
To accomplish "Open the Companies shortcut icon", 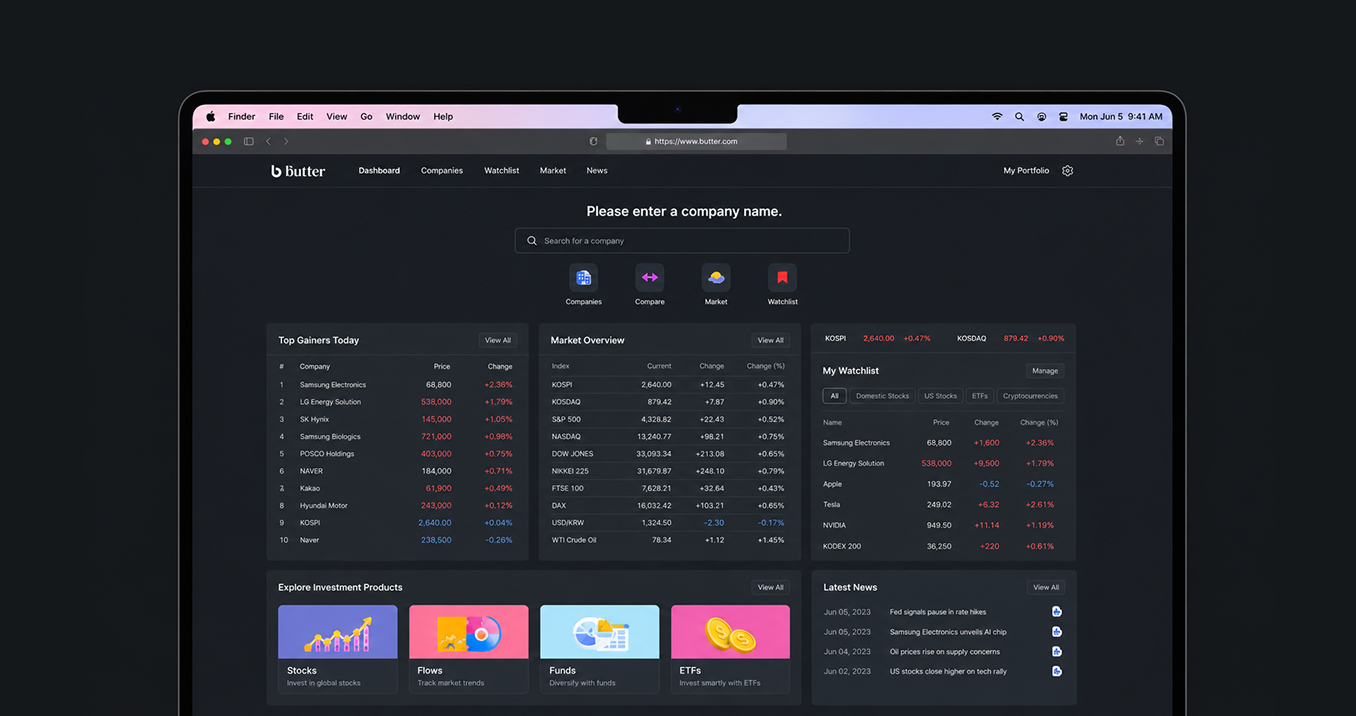I will [x=583, y=277].
